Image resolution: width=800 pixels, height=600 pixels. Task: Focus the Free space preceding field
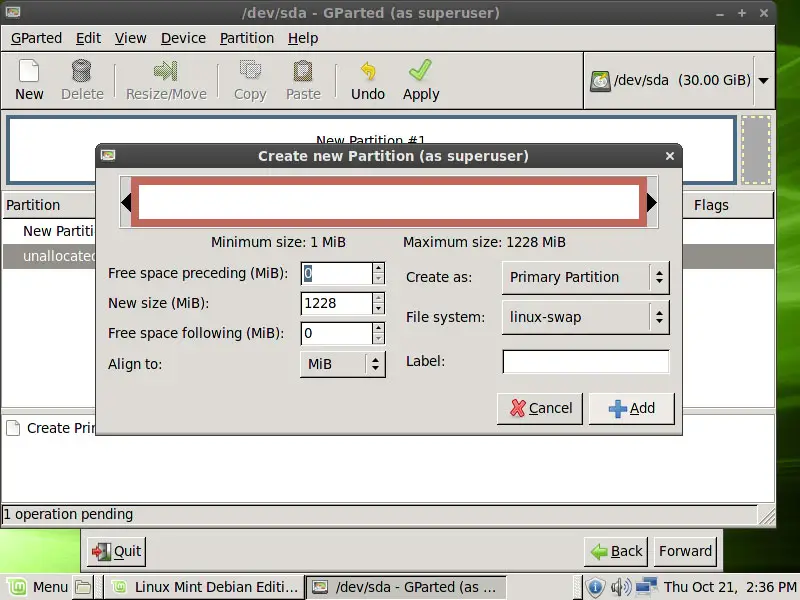click(337, 273)
